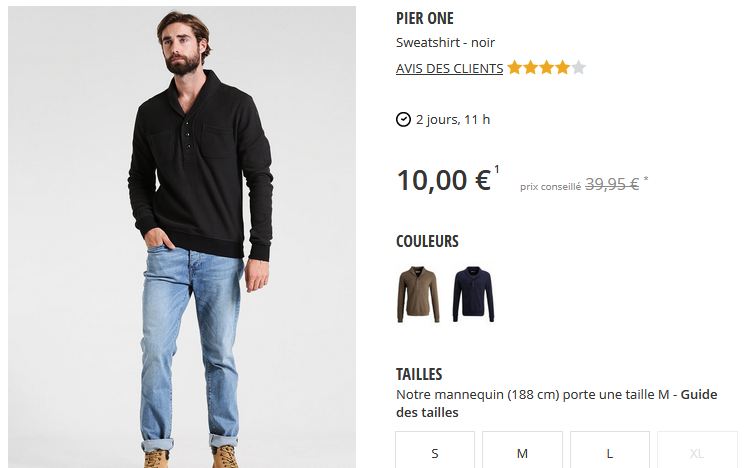The image size is (748, 468).
Task: Click the third gold rating star
Action: coord(546,68)
